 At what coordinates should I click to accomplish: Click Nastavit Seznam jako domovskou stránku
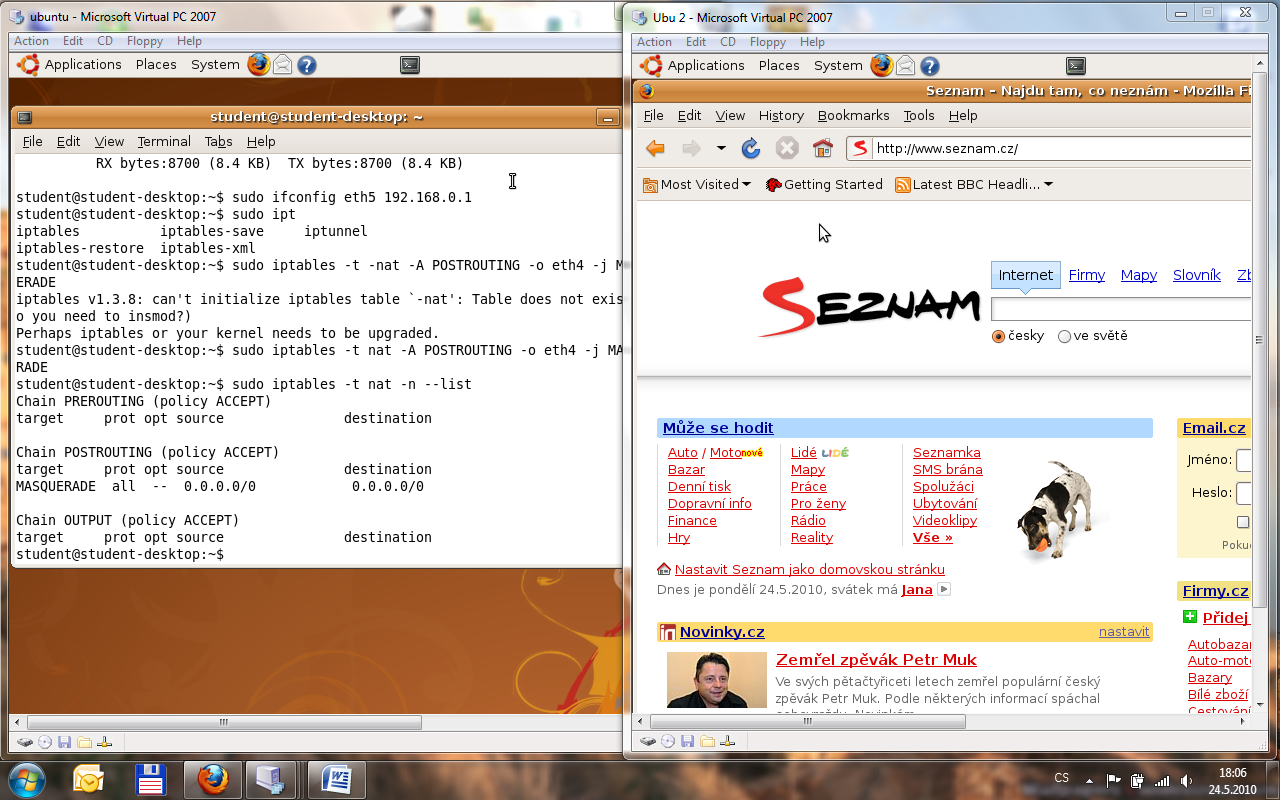coord(809,570)
